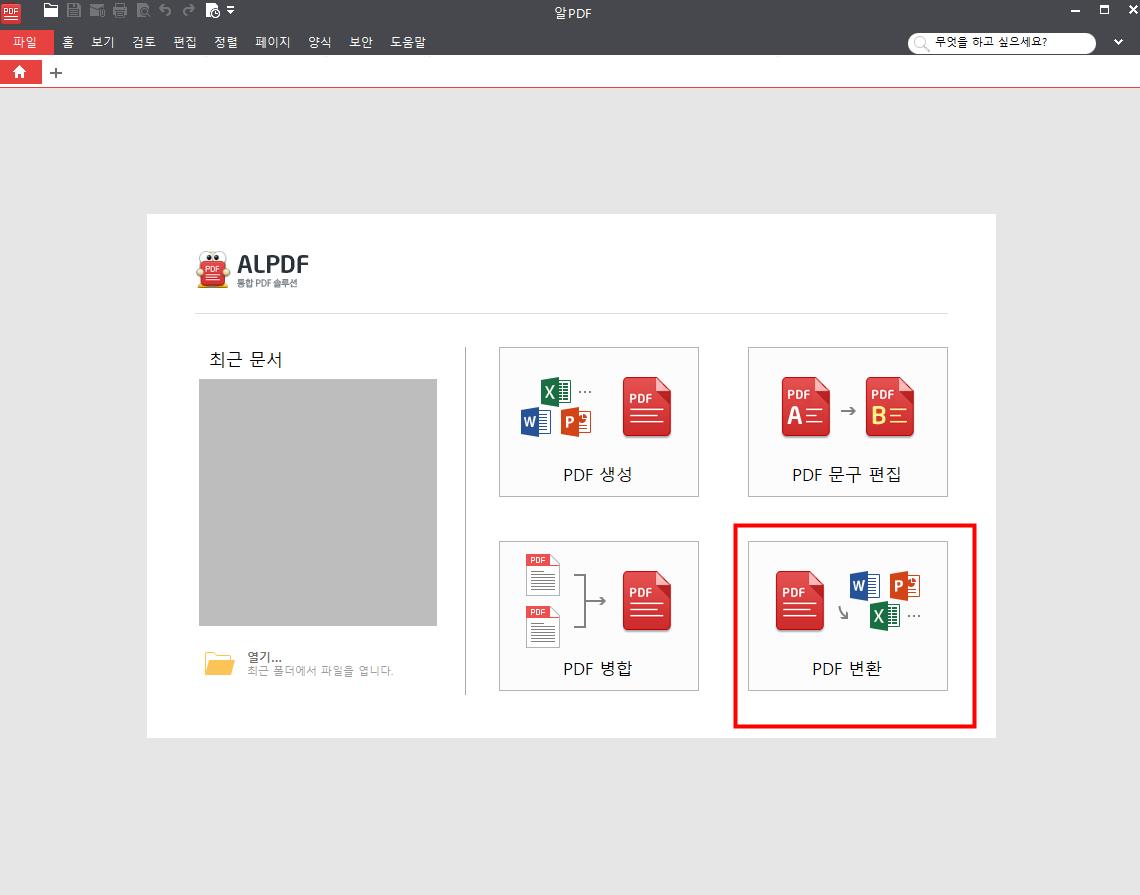Click the ALPDF mascot logo
Viewport: 1140px width, 895px height.
[x=212, y=270]
